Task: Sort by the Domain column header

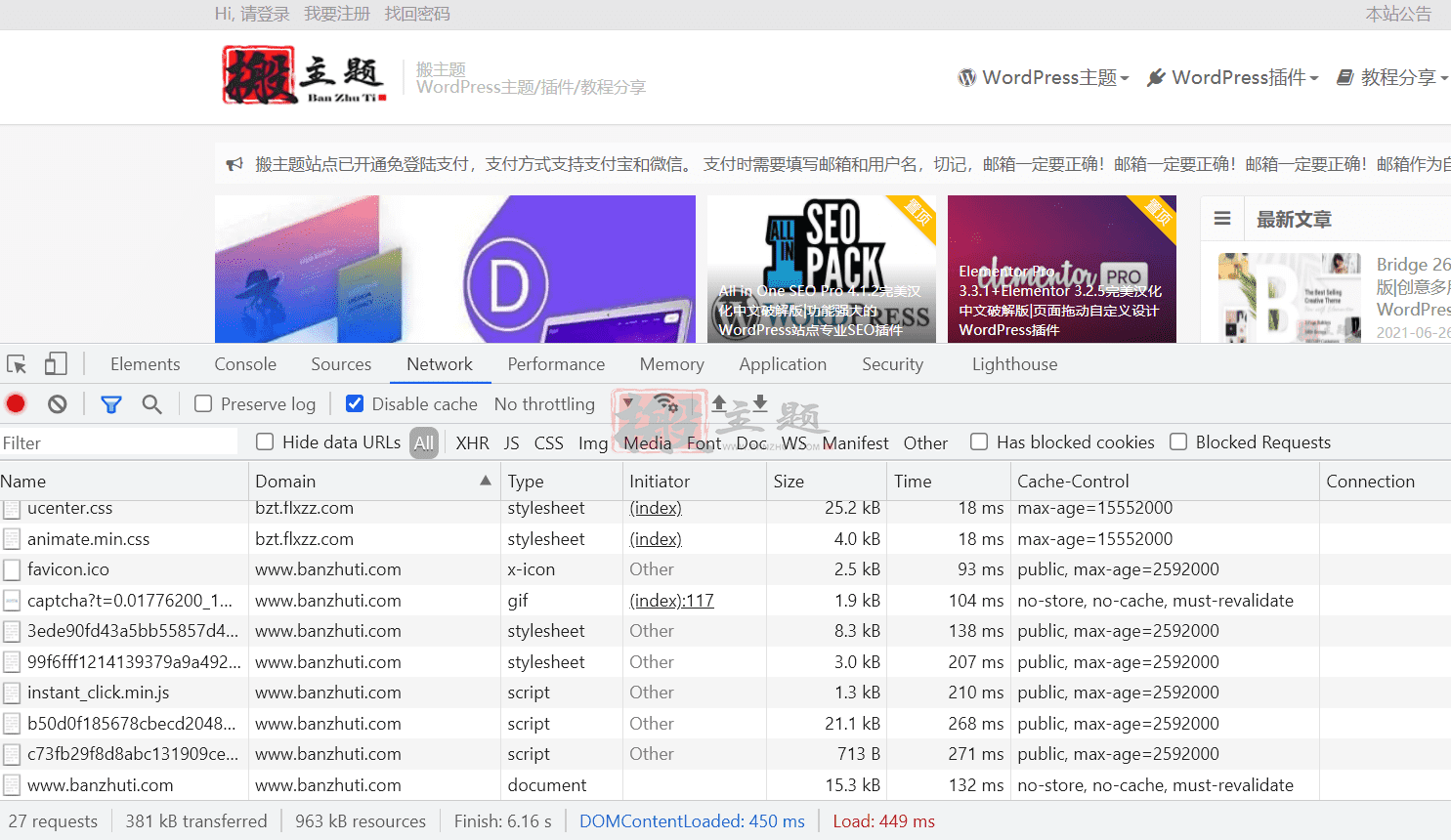Action: click(372, 481)
